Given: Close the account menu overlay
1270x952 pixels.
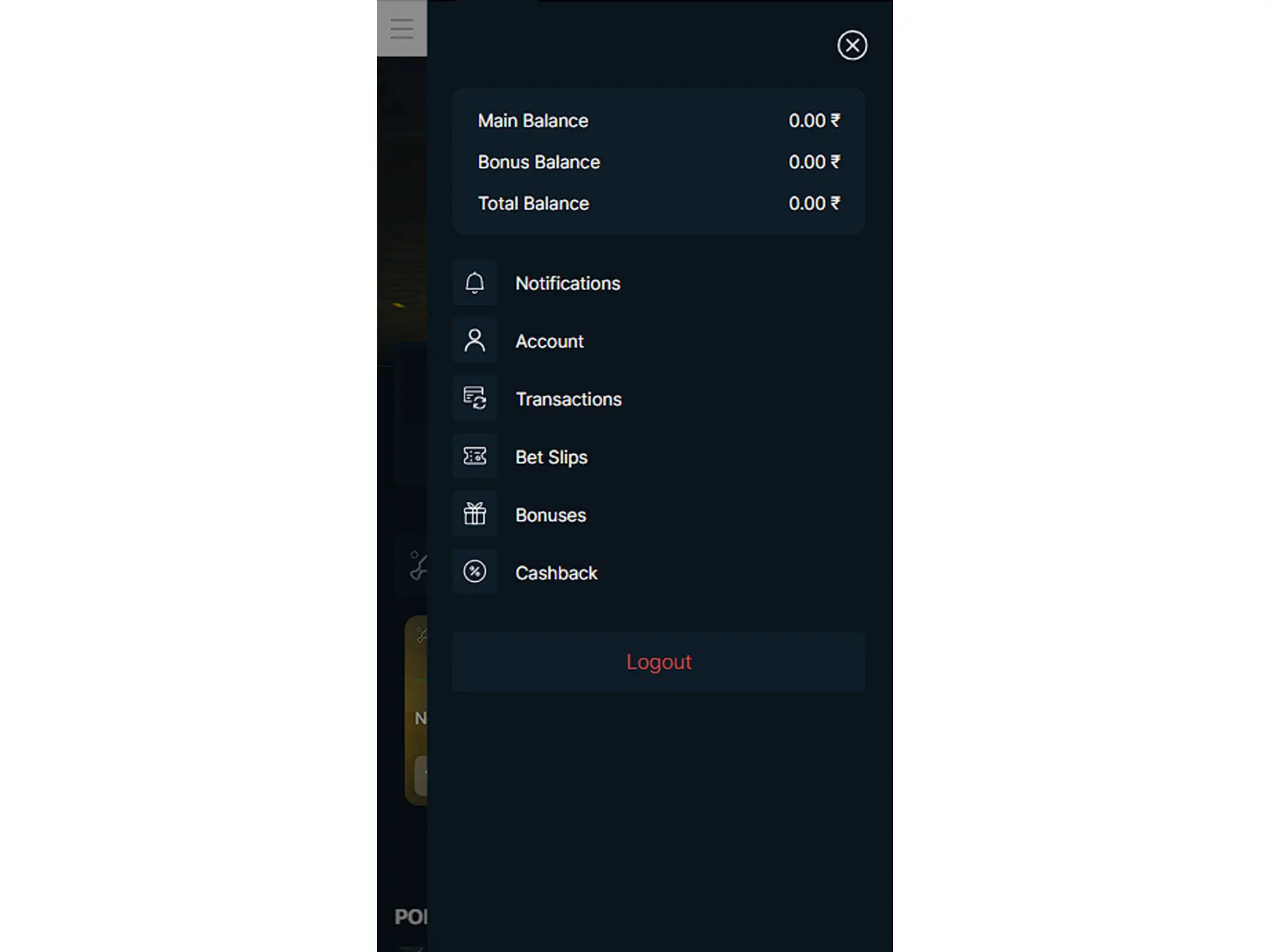Looking at the screenshot, I should (852, 45).
